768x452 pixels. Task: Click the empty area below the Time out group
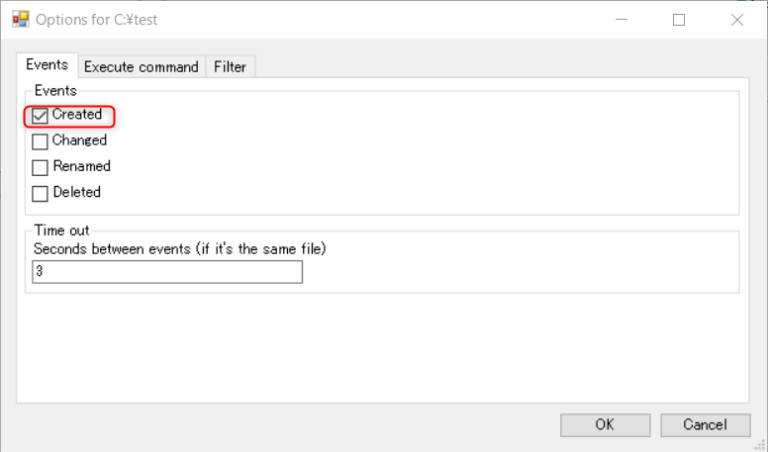pyautogui.click(x=380, y=350)
